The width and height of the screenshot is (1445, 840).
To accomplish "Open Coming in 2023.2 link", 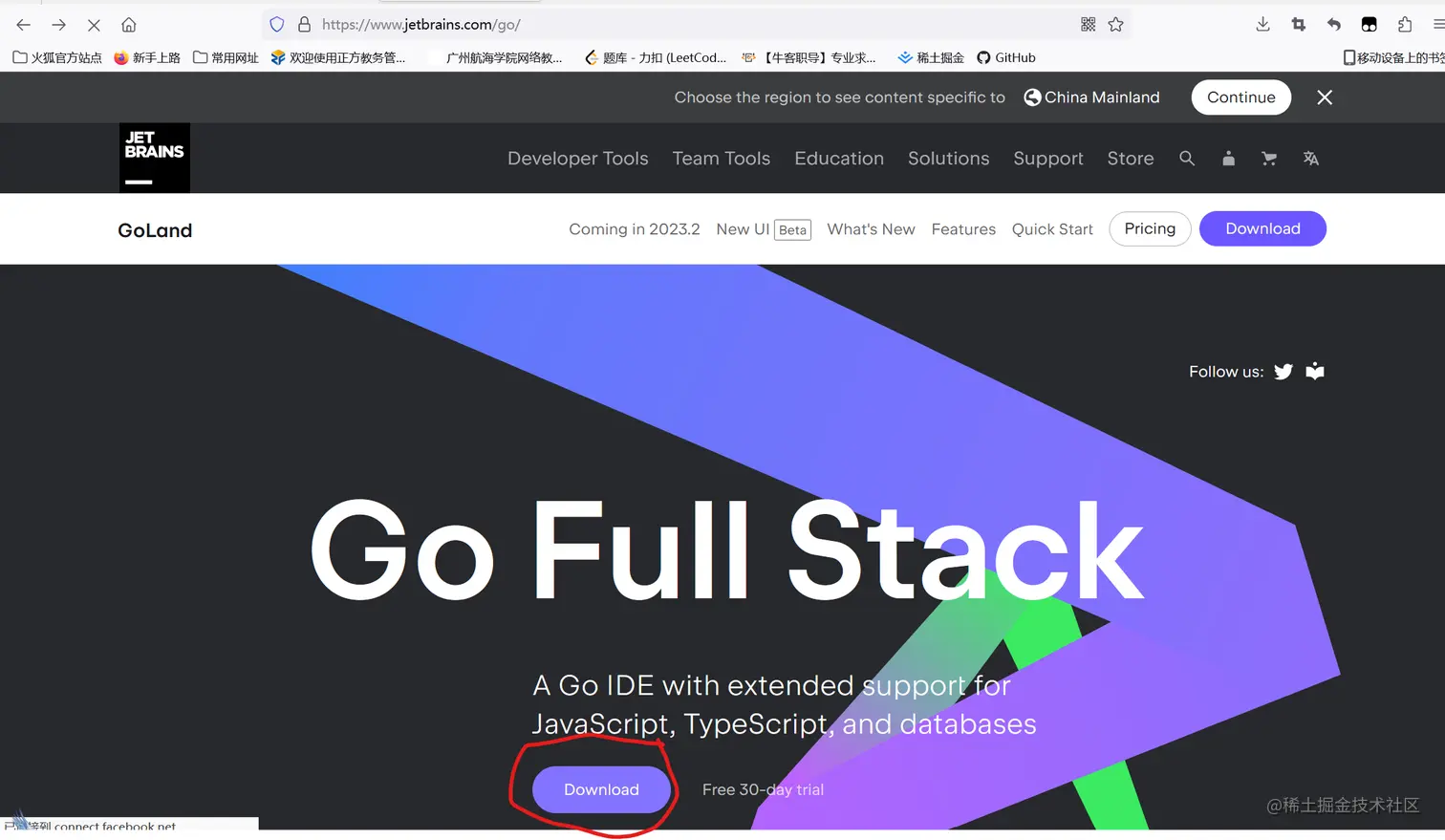I will tap(635, 229).
